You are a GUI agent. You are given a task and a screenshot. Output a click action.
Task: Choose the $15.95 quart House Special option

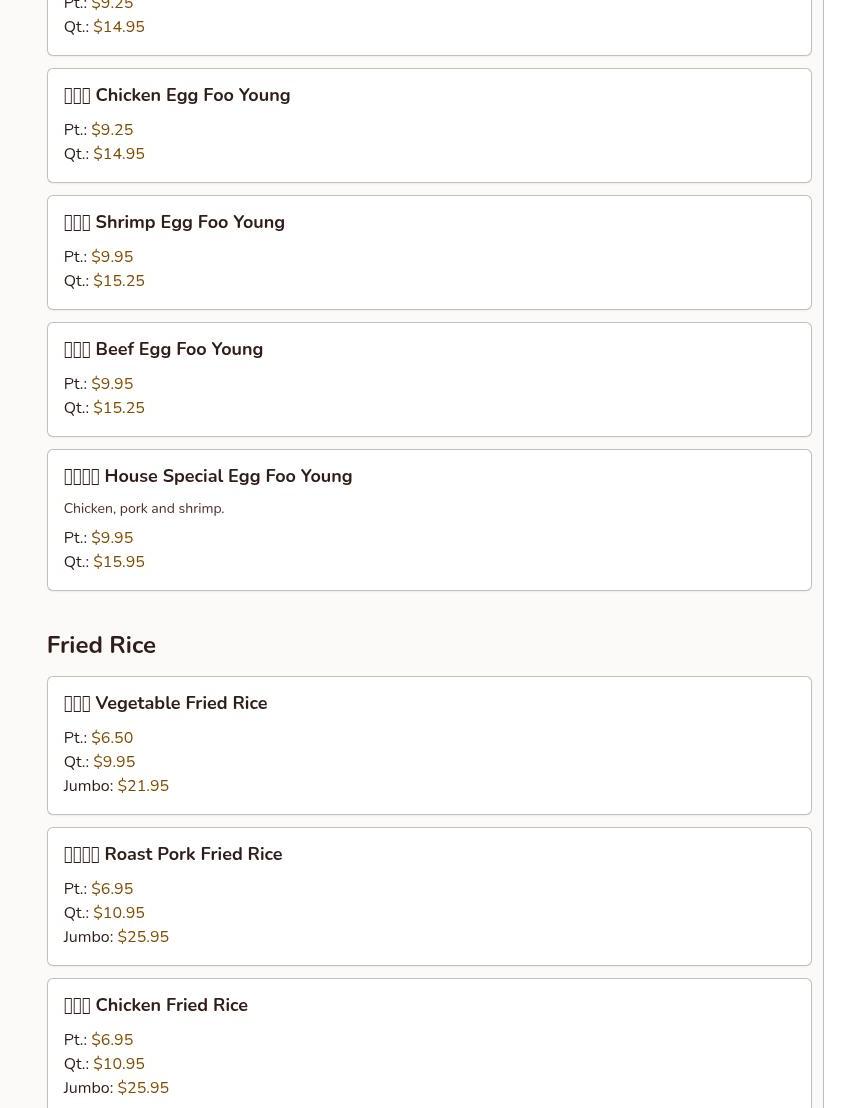[x=118, y=562]
